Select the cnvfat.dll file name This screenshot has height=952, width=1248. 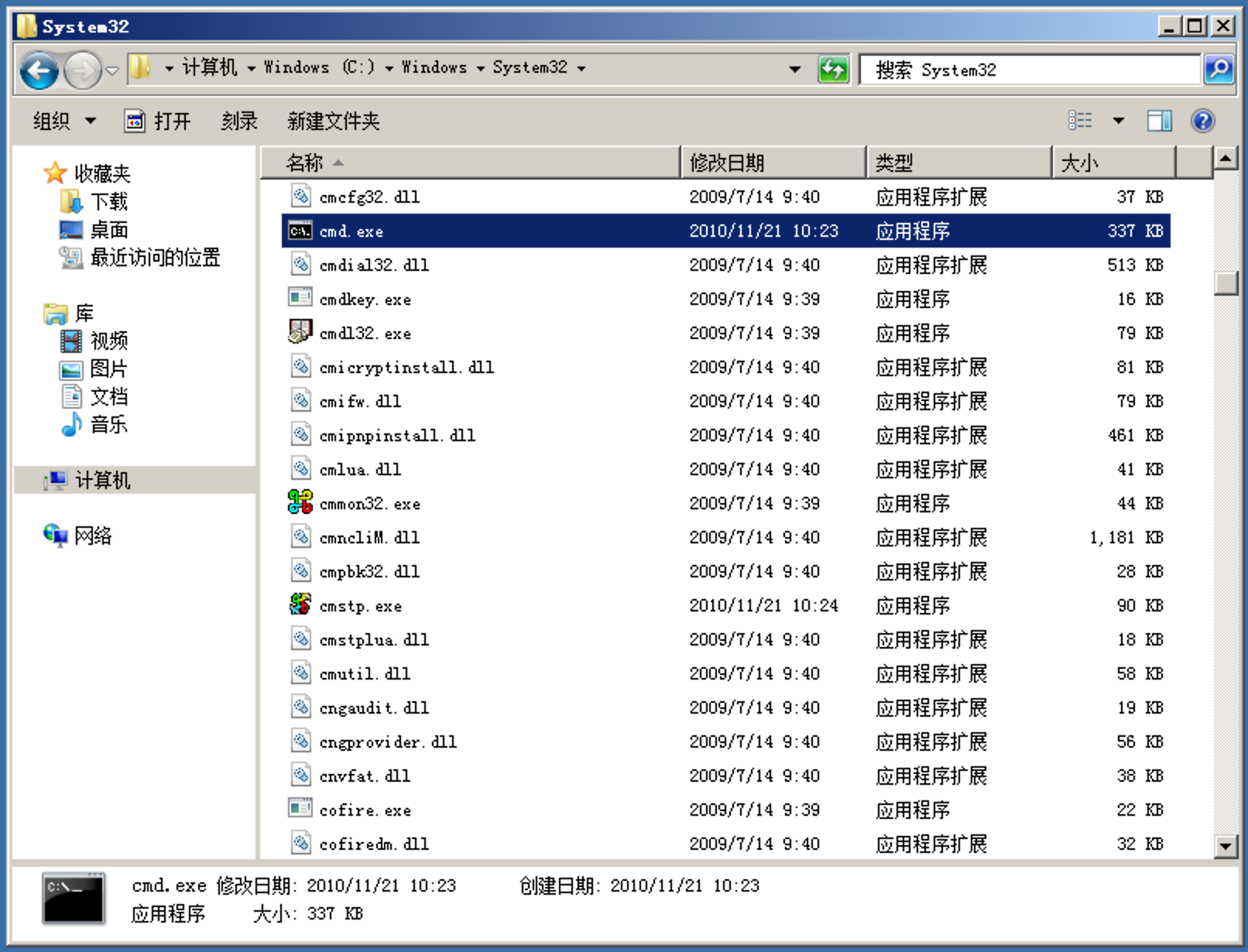point(365,776)
